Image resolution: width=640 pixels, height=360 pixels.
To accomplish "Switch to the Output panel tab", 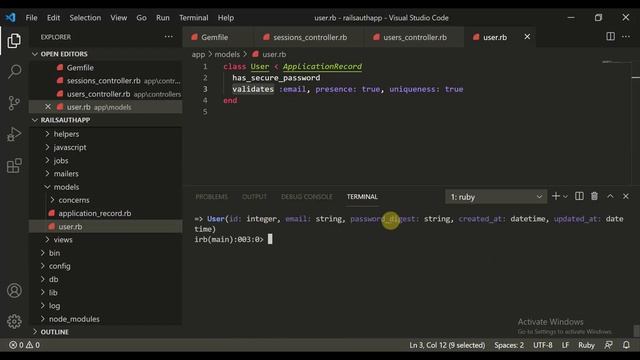I will 254,197.
